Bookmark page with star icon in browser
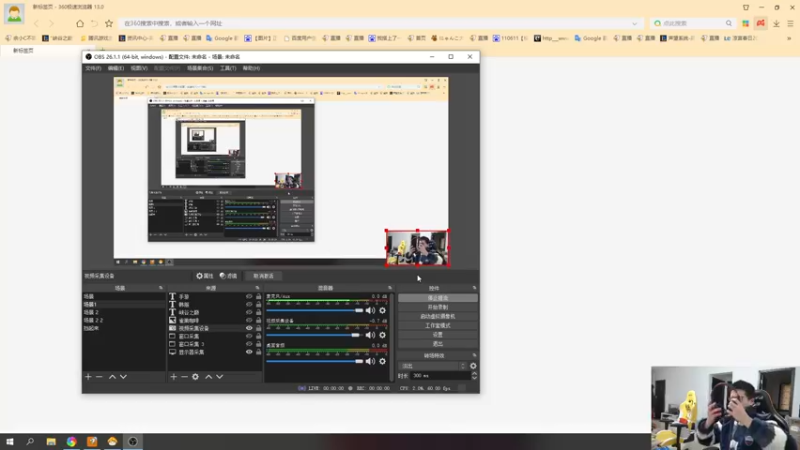This screenshot has width=800, height=450. (109, 23)
